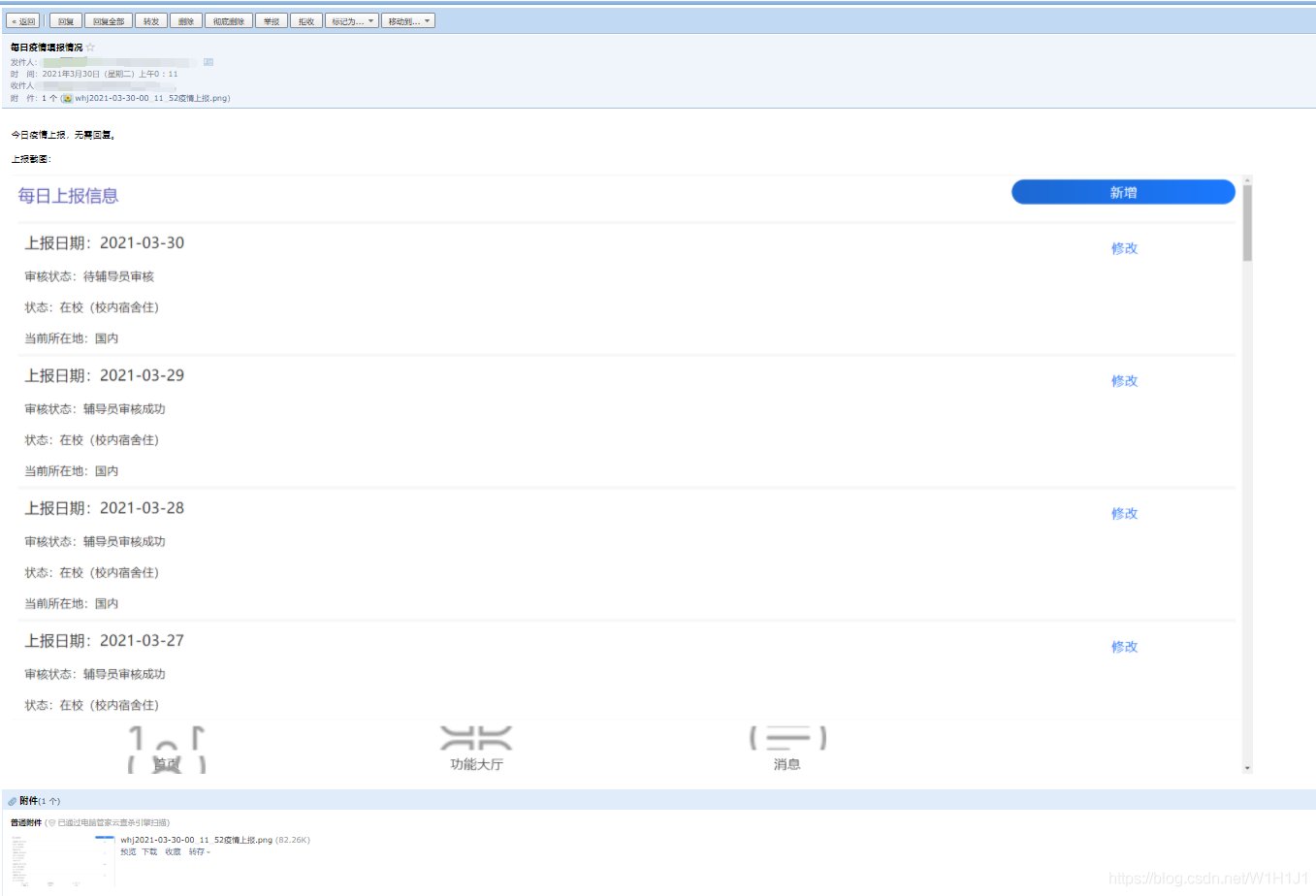Star the 每日疫情填报情况 email

click(90, 47)
